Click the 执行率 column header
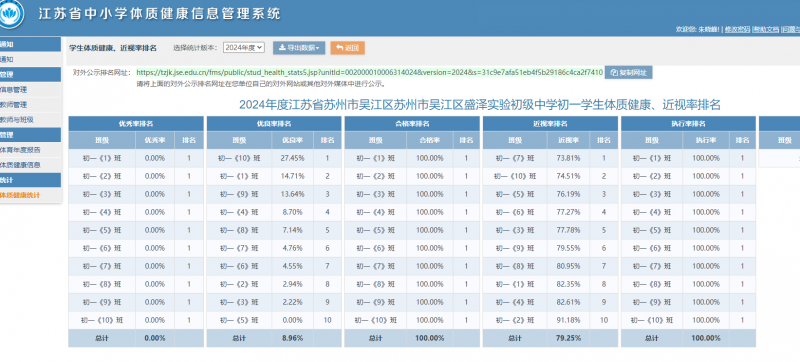800x362 pixels. [706, 140]
